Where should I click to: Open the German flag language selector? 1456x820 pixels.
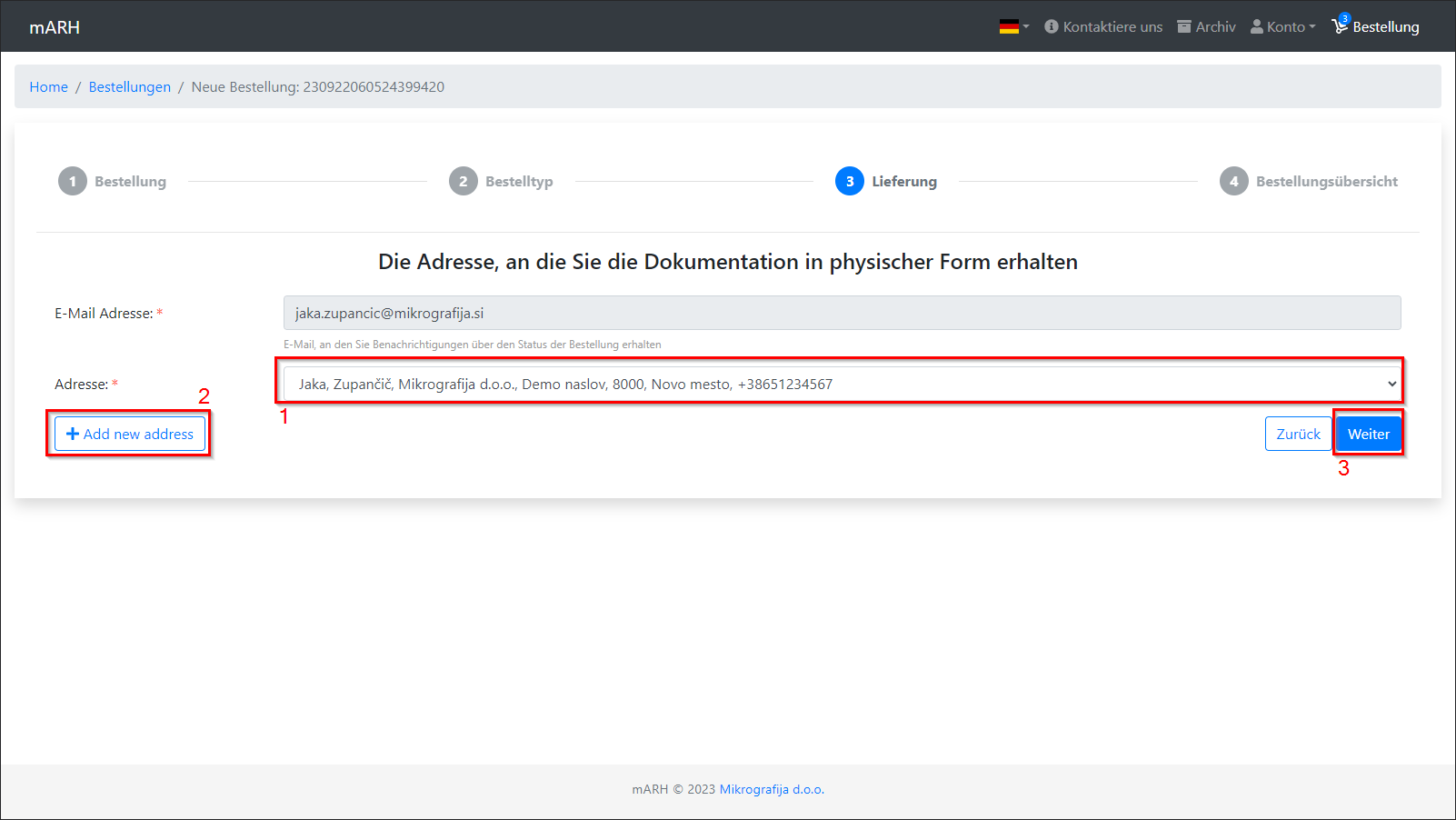[1012, 27]
